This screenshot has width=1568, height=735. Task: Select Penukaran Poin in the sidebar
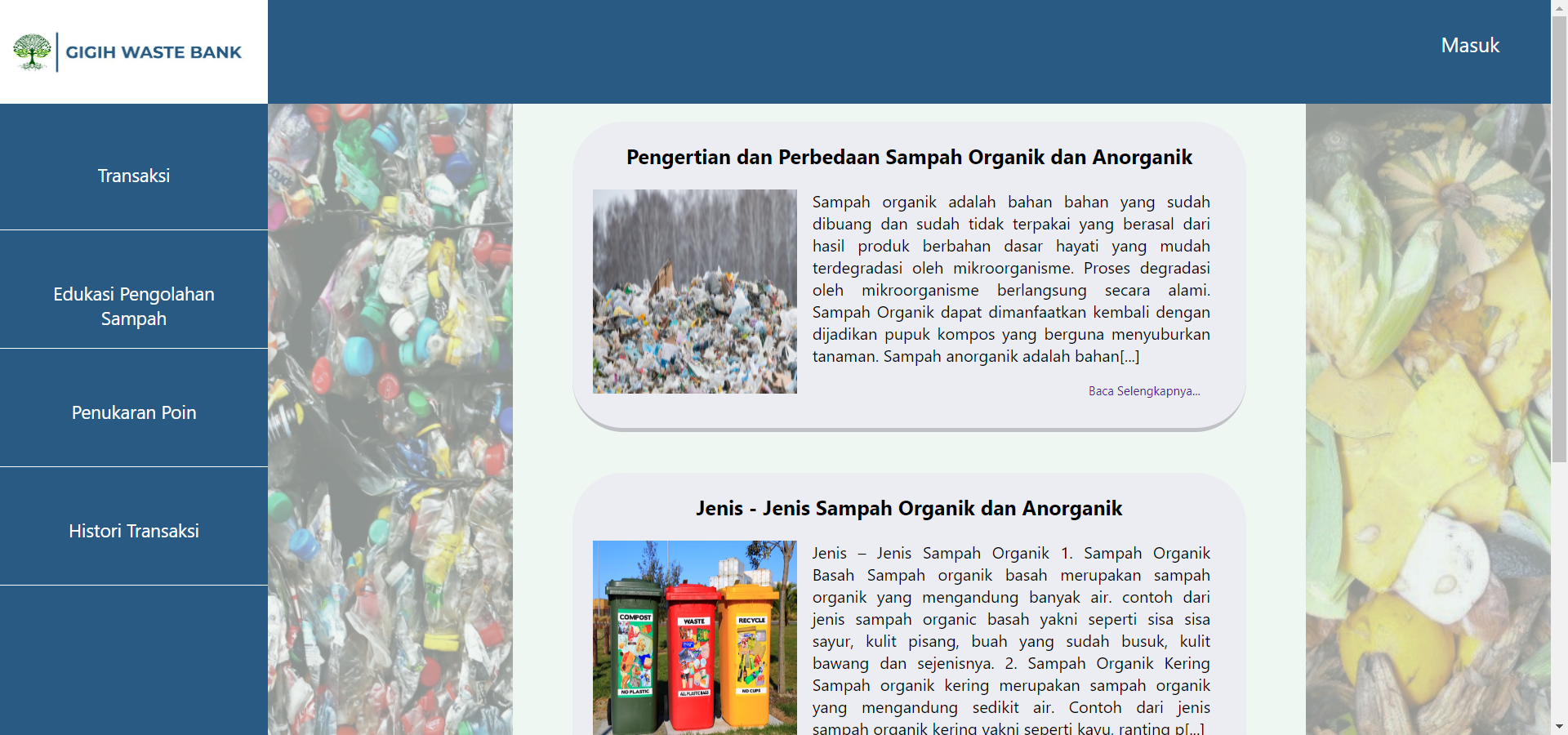[x=134, y=412]
